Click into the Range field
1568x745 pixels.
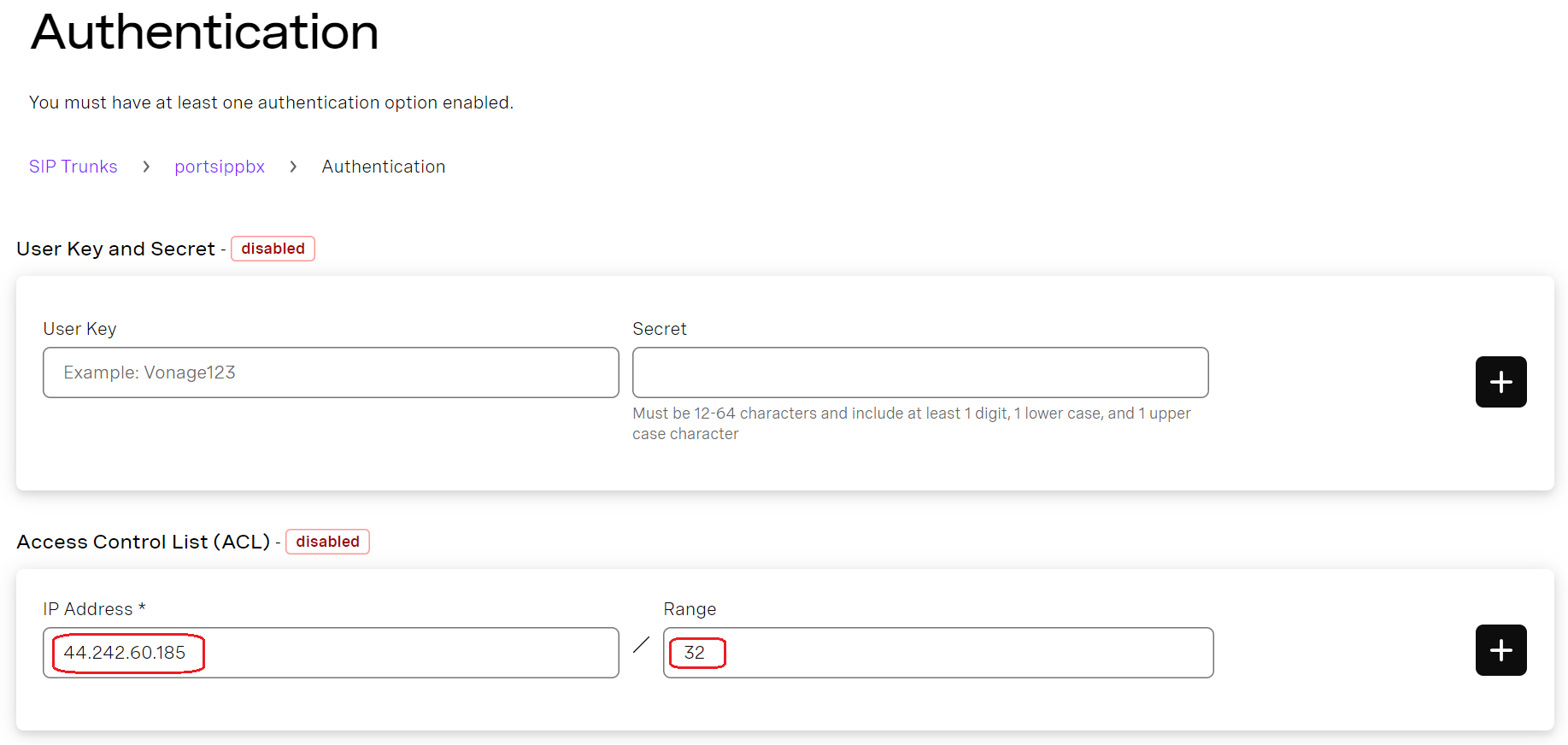tap(940, 653)
